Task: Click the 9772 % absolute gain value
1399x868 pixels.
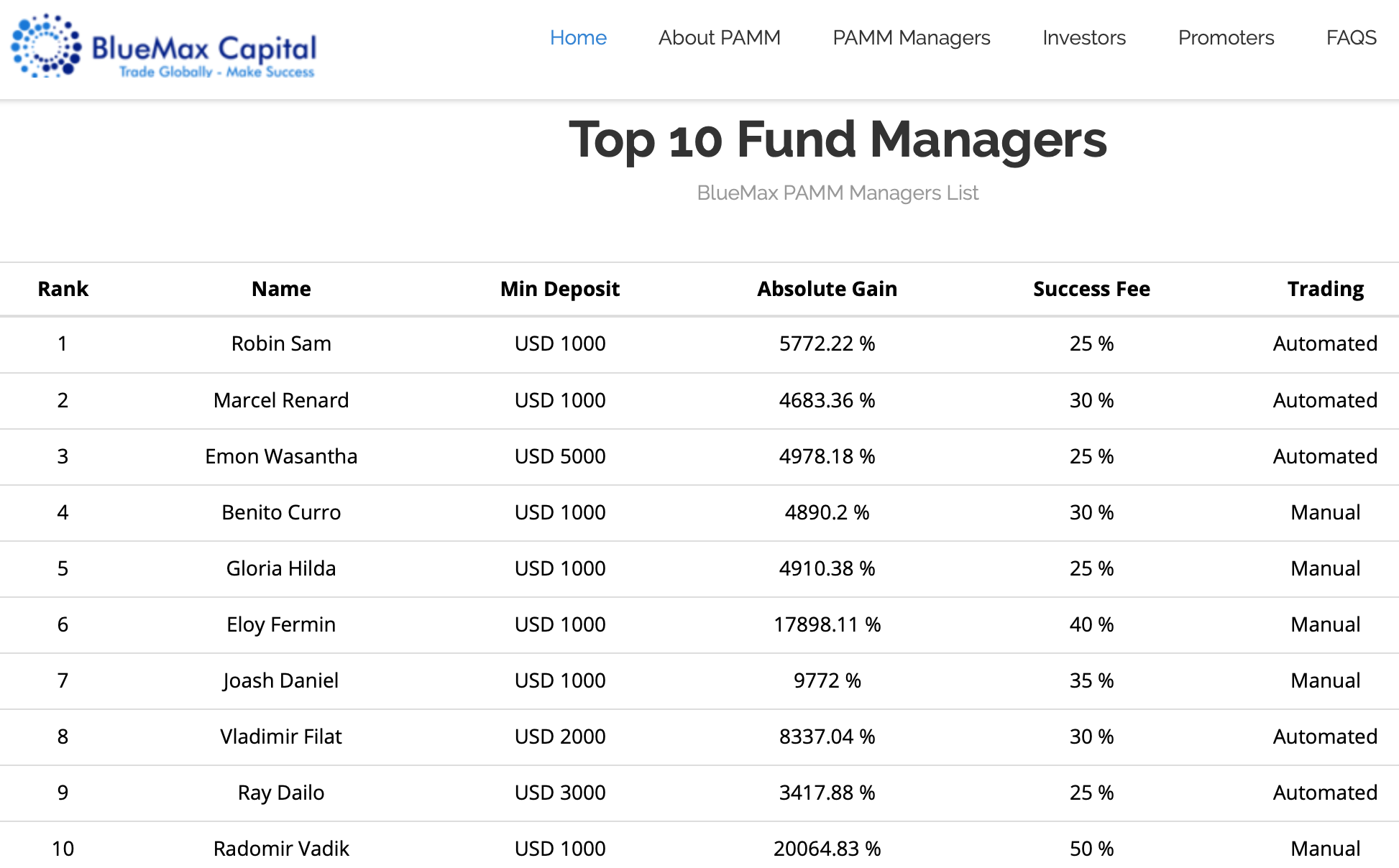Action: tap(827, 680)
